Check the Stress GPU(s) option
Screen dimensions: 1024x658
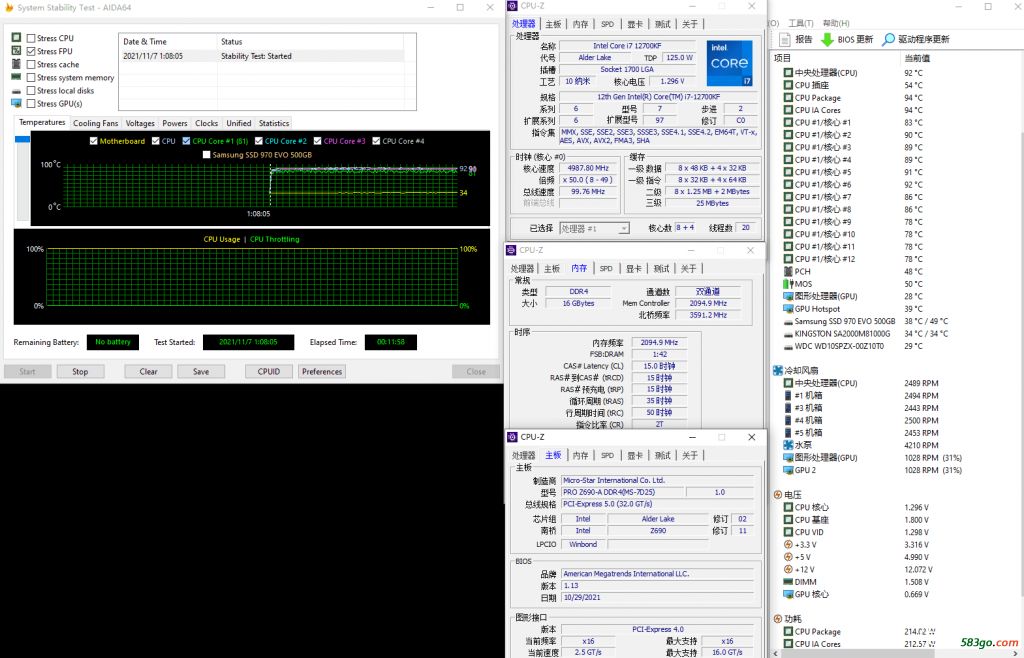click(x=31, y=104)
